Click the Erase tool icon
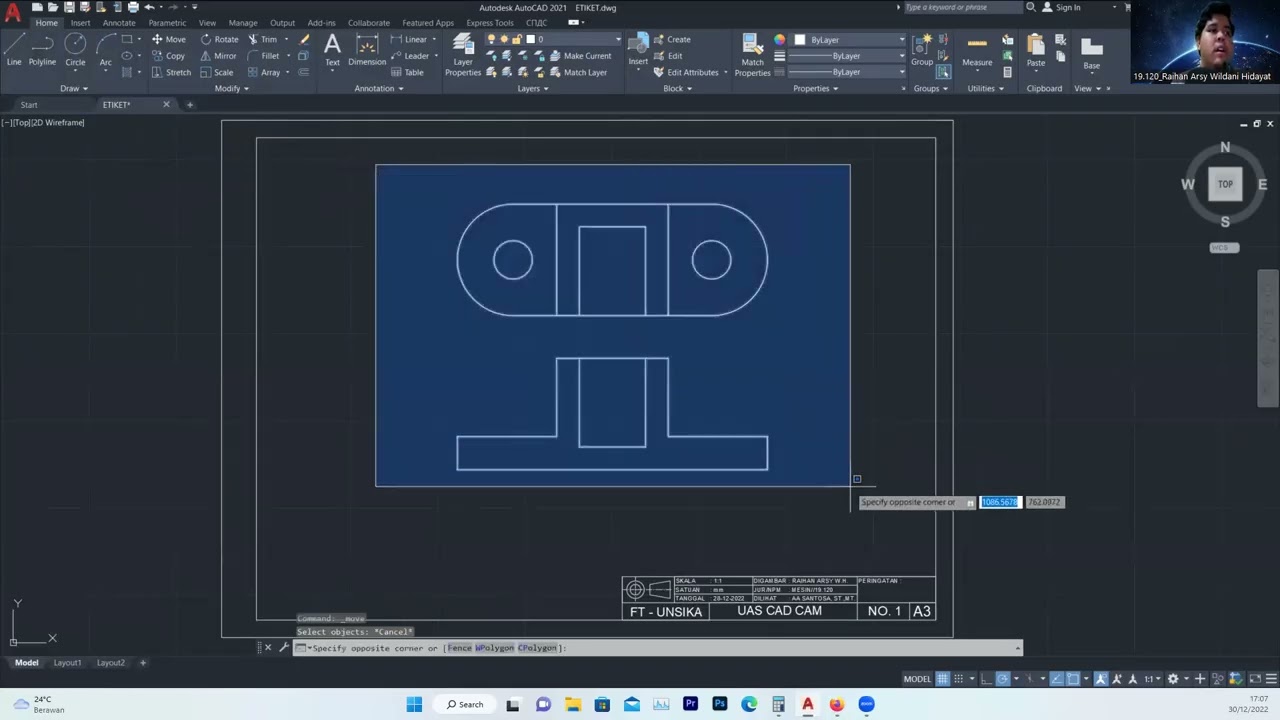The image size is (1280, 720). pos(304,39)
